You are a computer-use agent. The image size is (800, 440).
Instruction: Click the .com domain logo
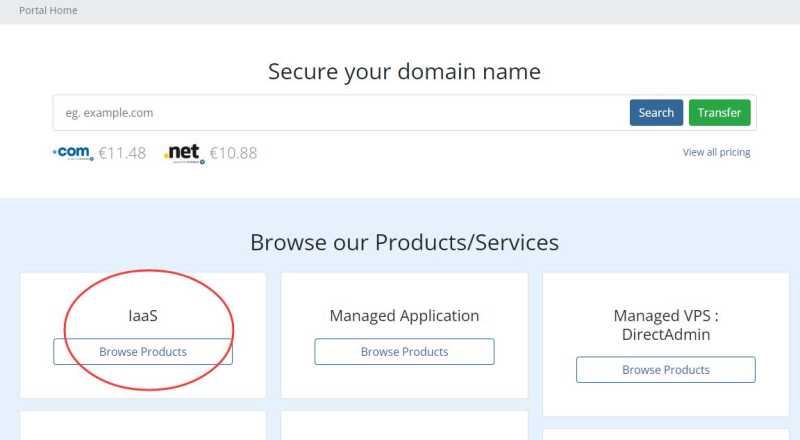pos(73,153)
